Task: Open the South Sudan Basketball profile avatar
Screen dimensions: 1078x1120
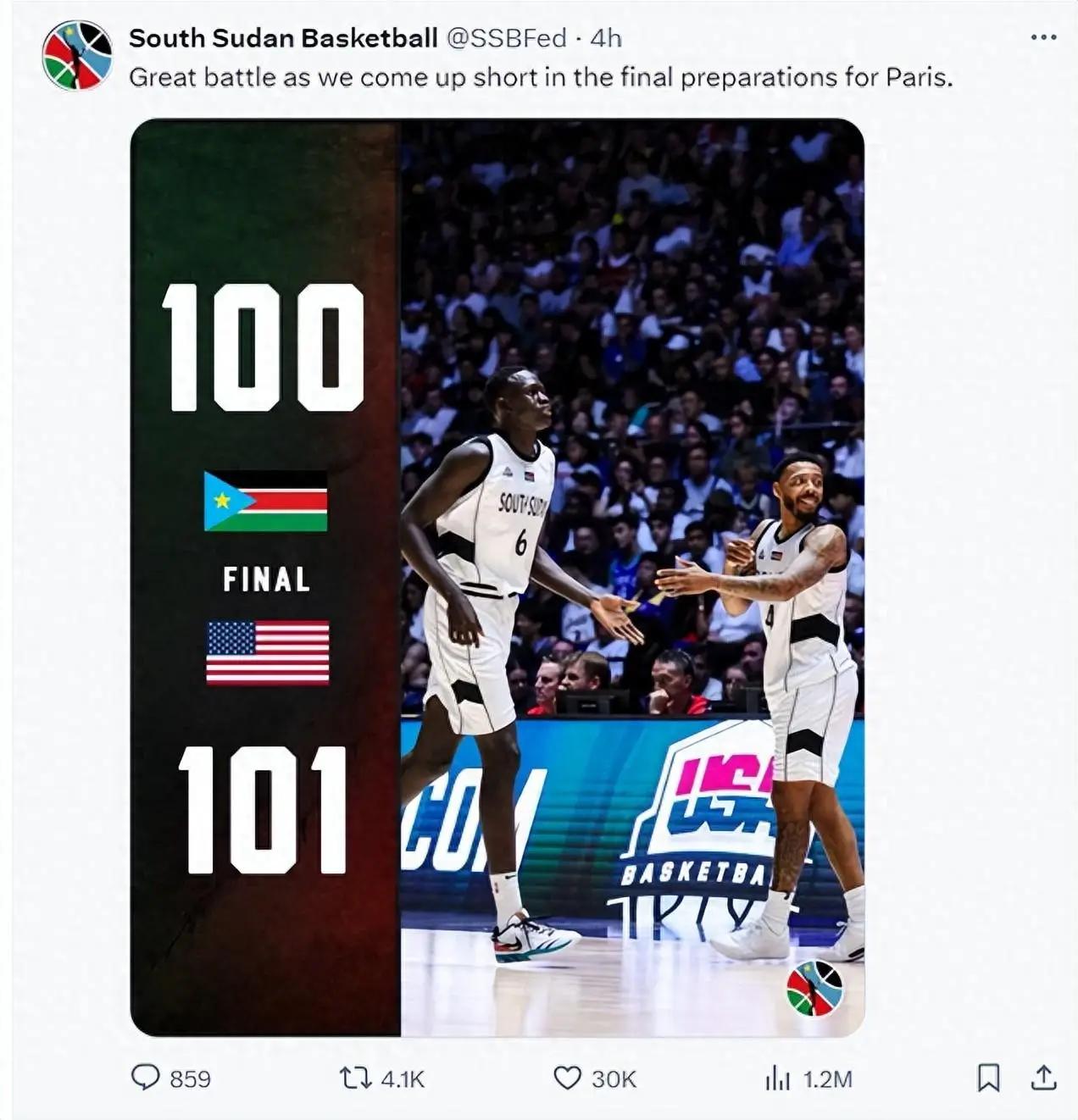Action: pos(77,55)
